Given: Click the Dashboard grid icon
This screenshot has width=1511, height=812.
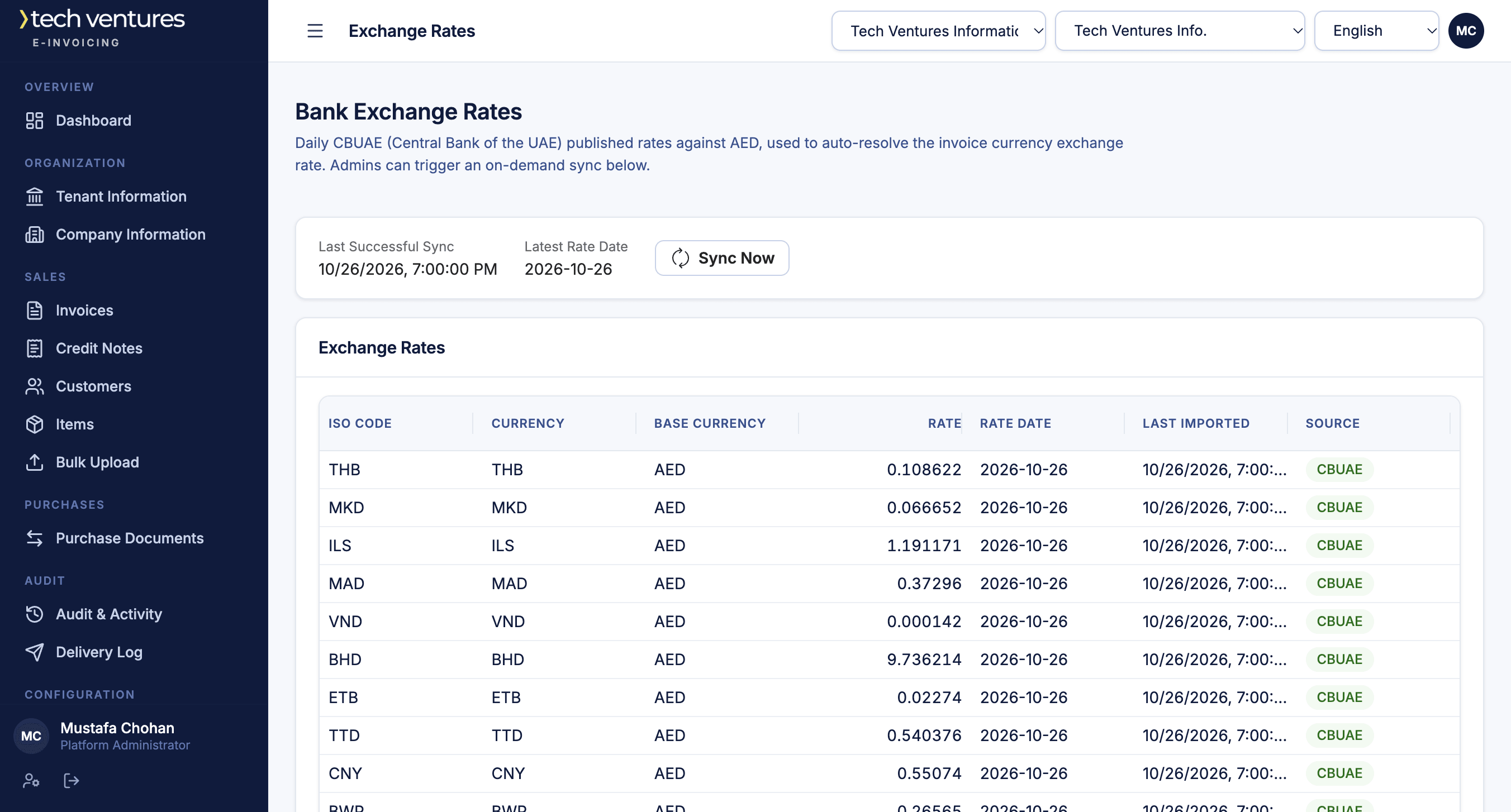Looking at the screenshot, I should tap(35, 120).
